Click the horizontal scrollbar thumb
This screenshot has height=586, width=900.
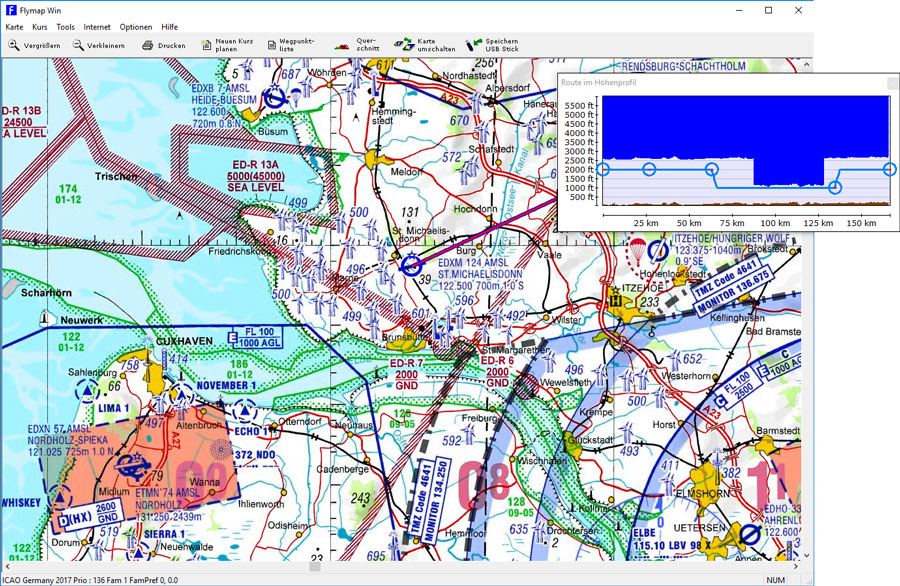315,566
